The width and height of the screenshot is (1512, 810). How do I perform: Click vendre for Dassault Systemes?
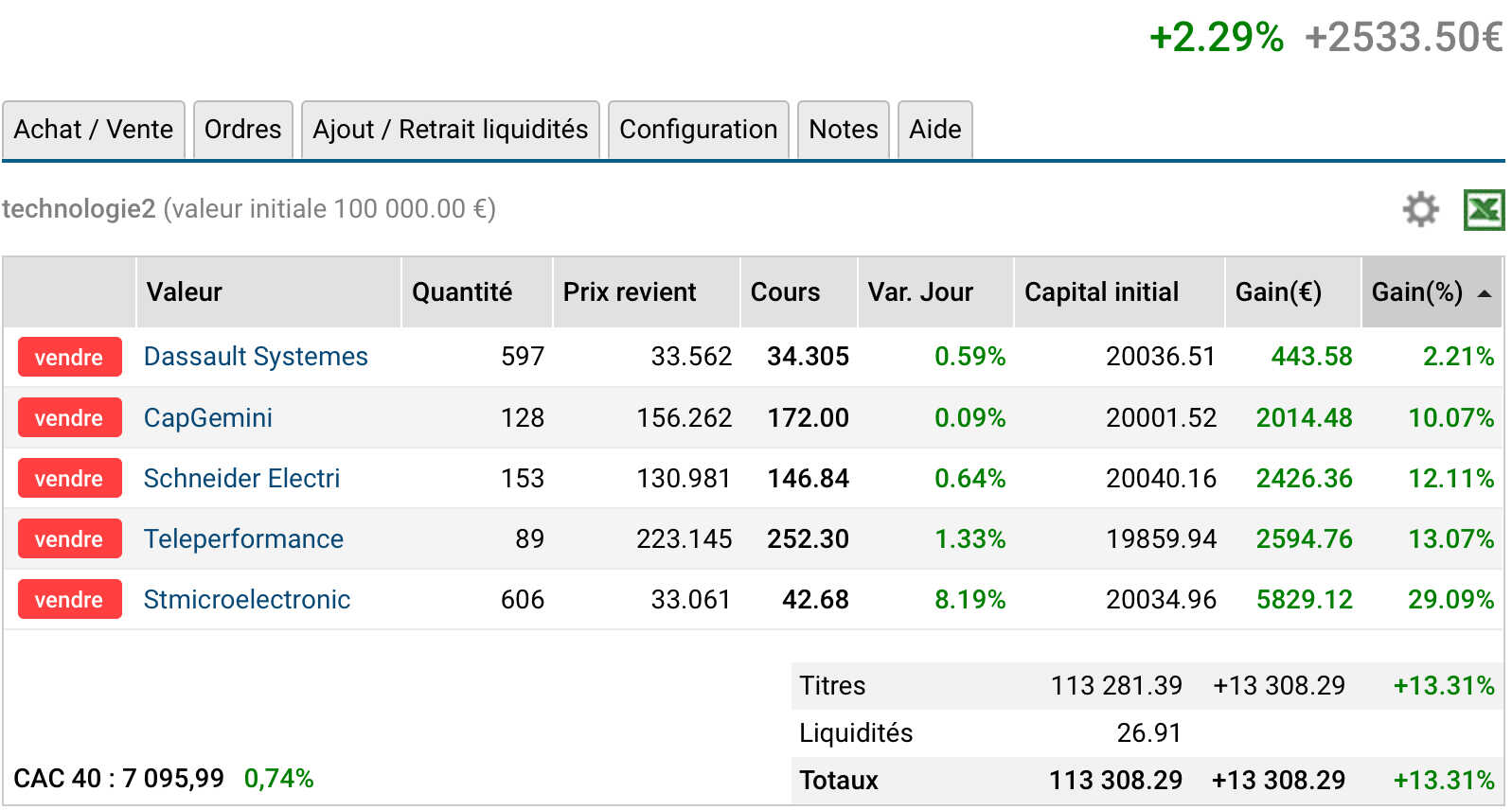click(69, 357)
